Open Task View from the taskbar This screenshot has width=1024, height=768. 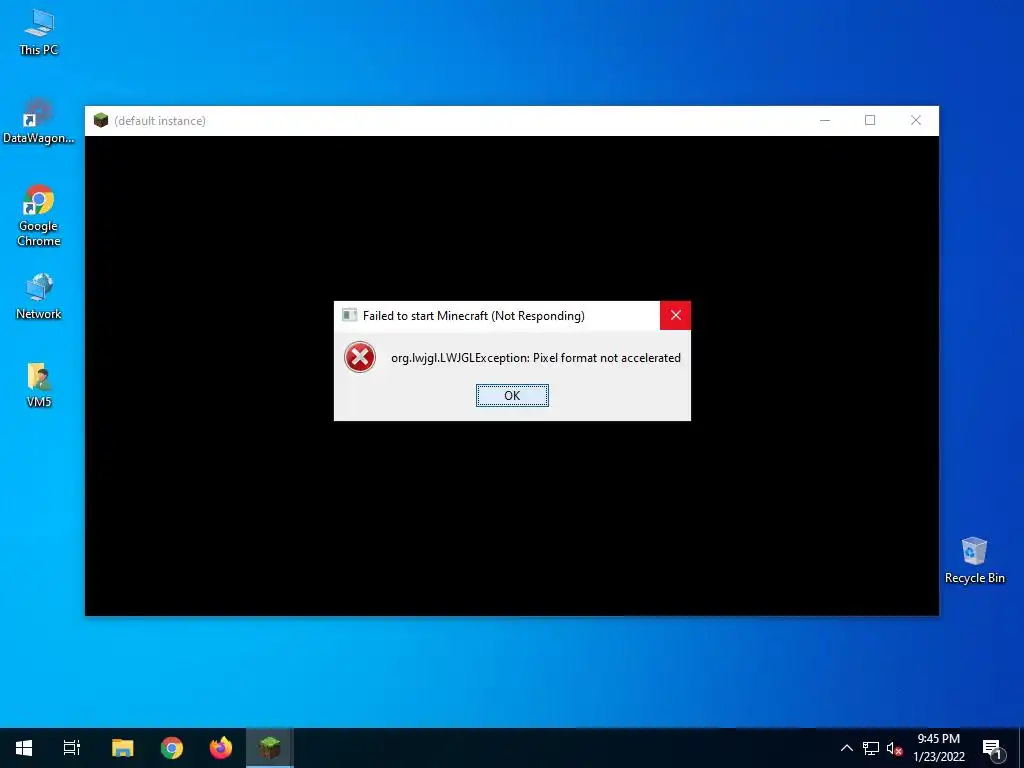[x=72, y=748]
